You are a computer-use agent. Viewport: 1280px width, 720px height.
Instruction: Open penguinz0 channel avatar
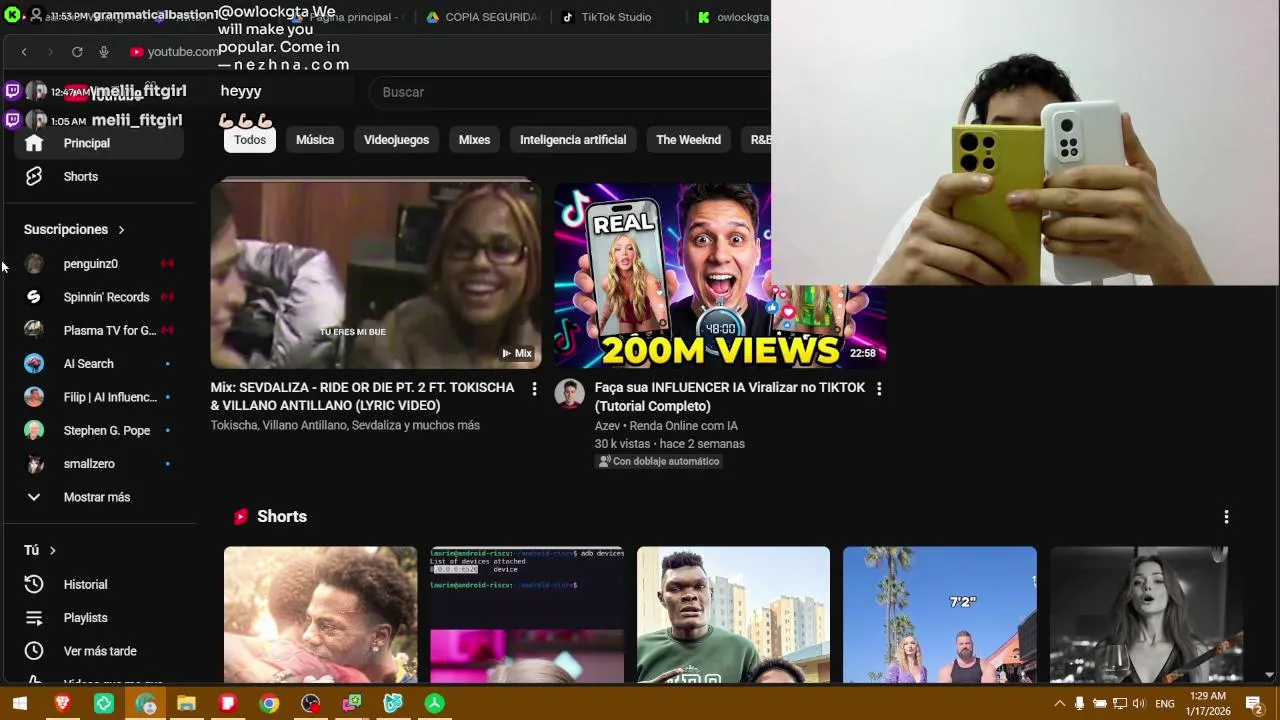tap(34, 264)
